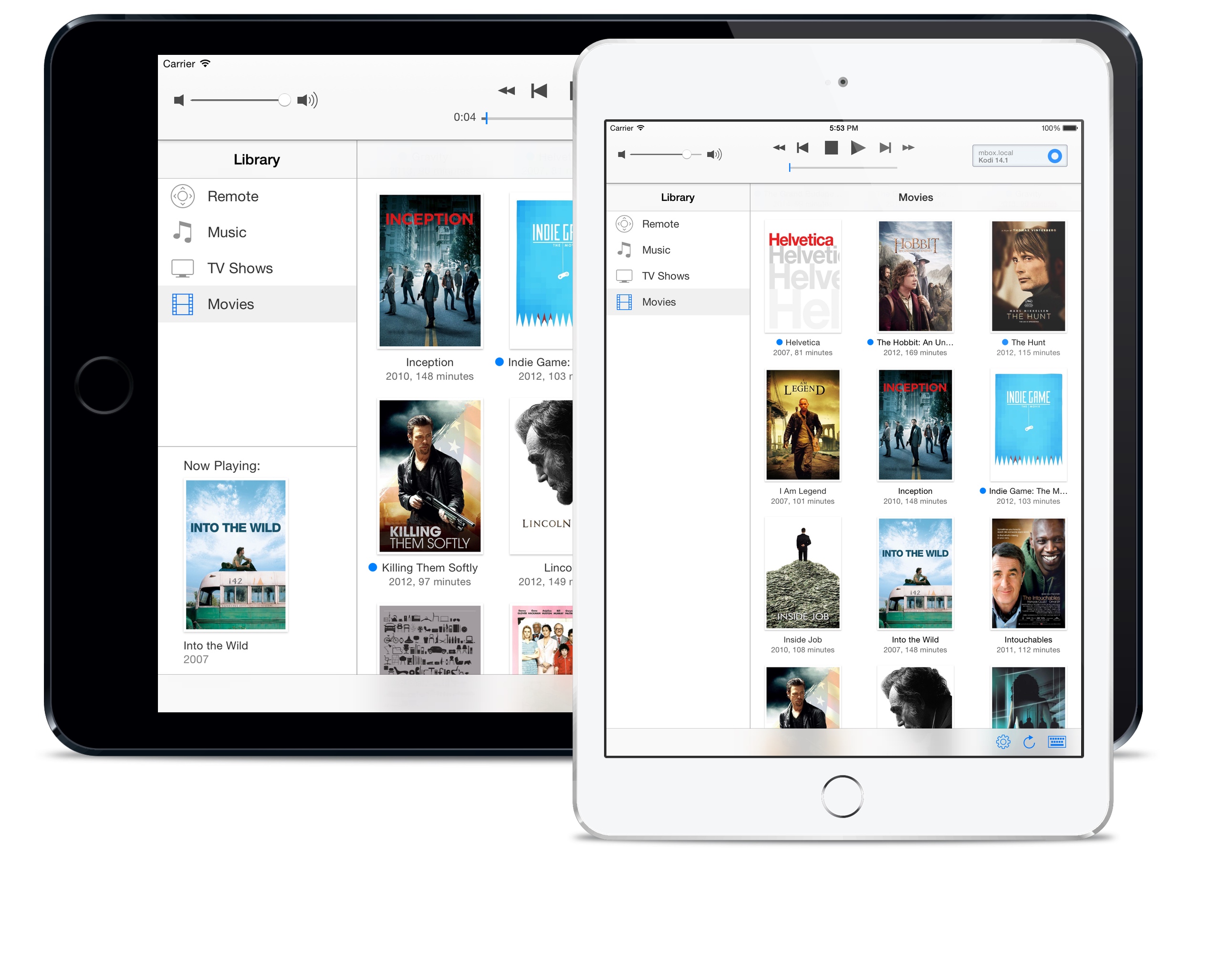Click keyboard input toggle button
The image size is (1231, 980).
(1057, 741)
